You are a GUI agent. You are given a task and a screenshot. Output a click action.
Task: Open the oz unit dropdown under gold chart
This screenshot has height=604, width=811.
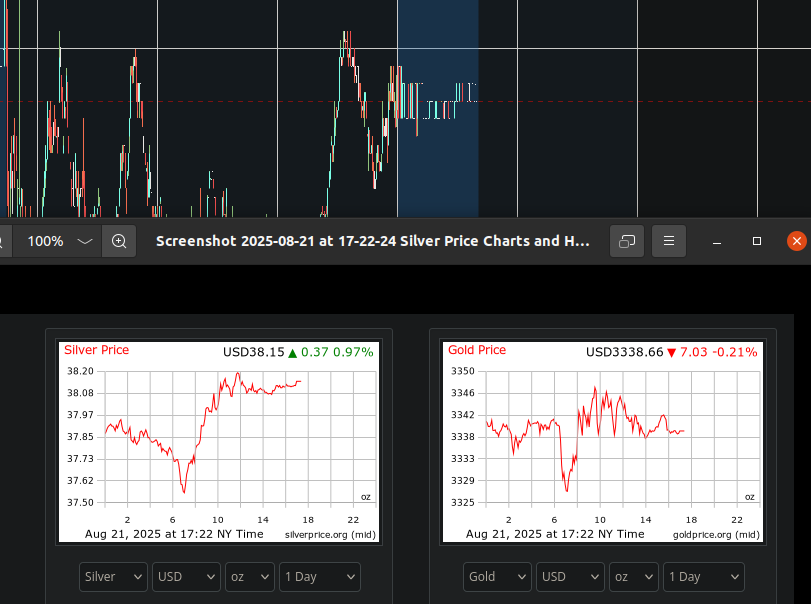click(x=634, y=577)
